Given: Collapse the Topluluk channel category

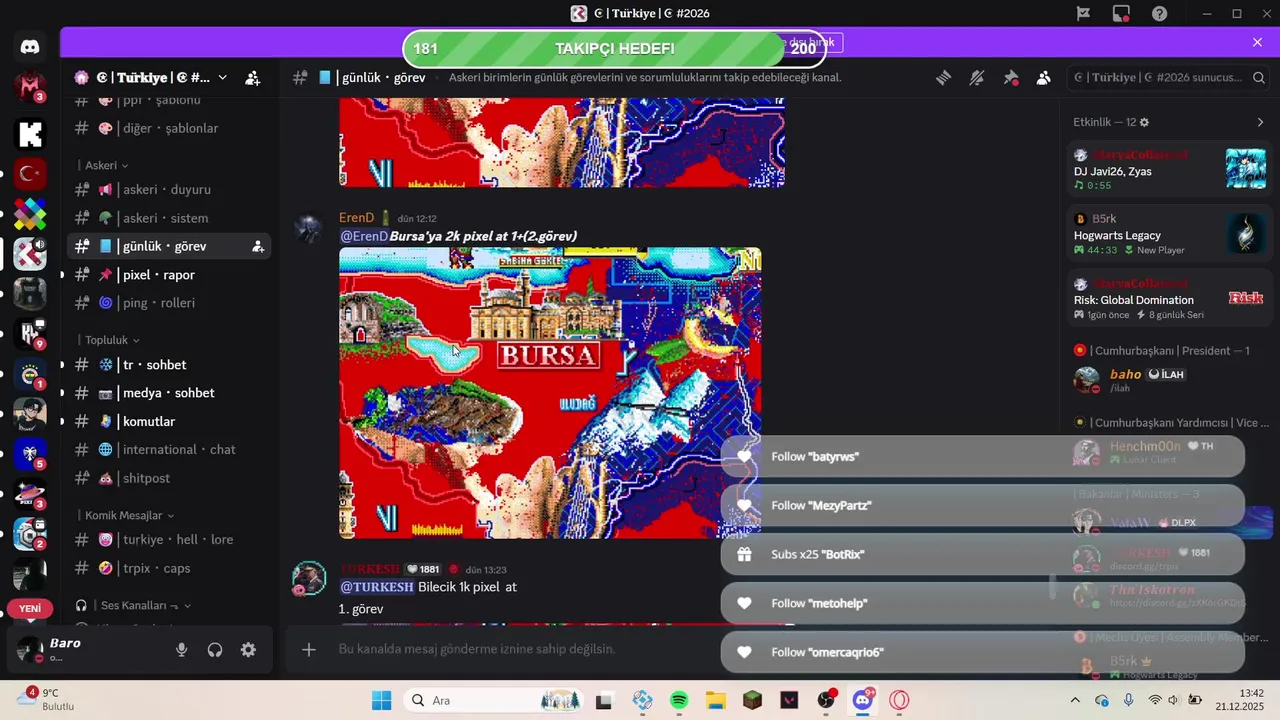Looking at the screenshot, I should (112, 340).
